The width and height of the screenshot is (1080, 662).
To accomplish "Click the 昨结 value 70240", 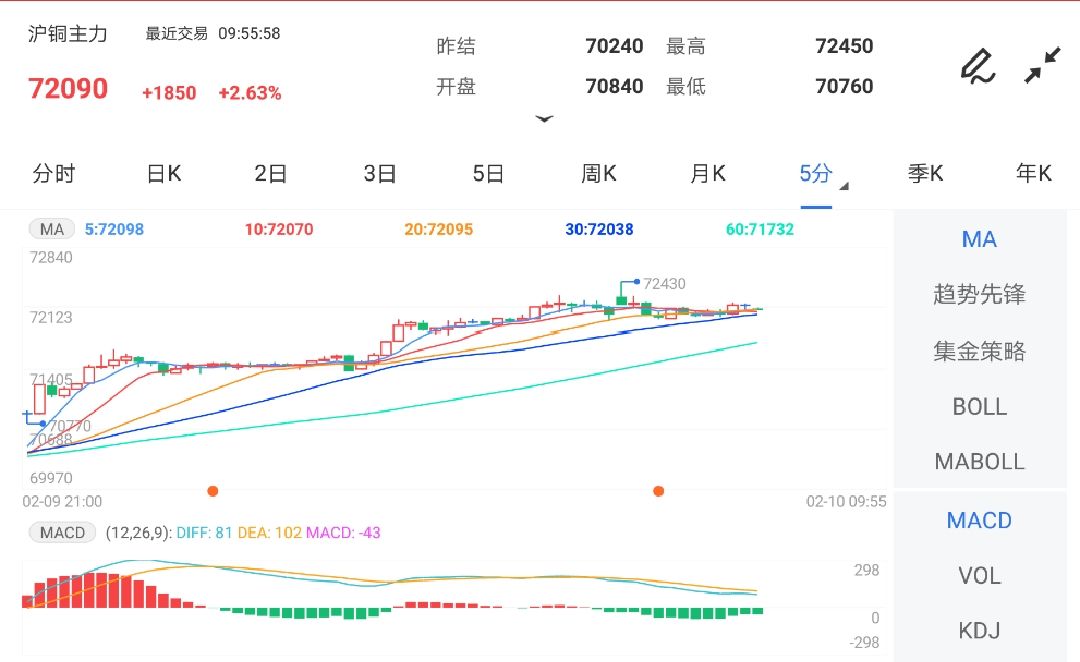I will click(614, 46).
